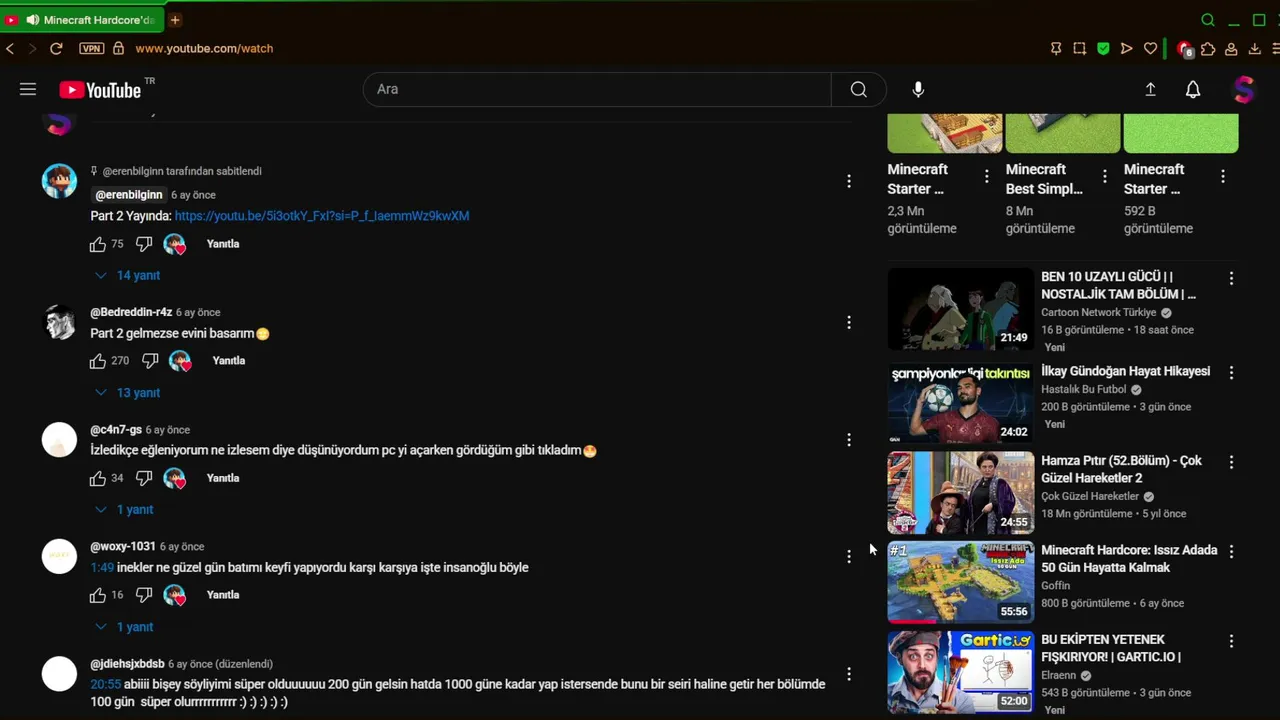Open options for the @woxy-1031 comment
Image resolution: width=1280 pixels, height=720 pixels.
point(849,557)
